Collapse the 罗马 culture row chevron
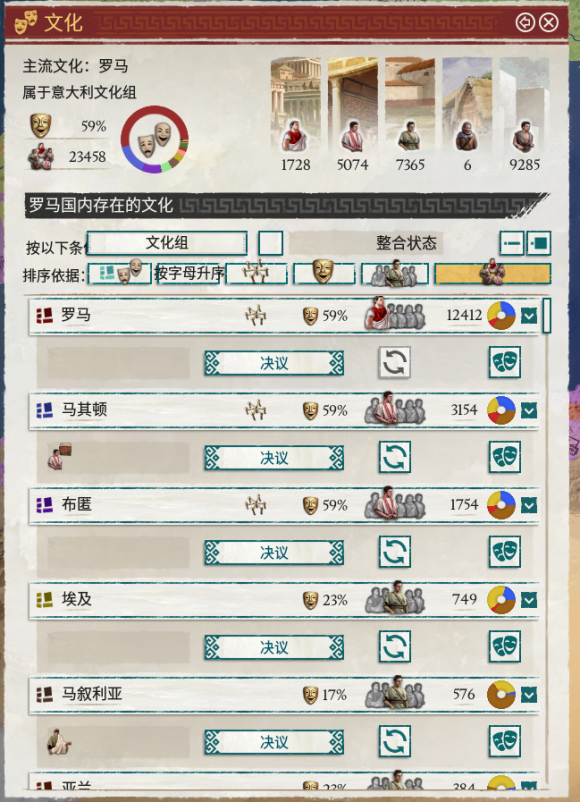 (529, 316)
